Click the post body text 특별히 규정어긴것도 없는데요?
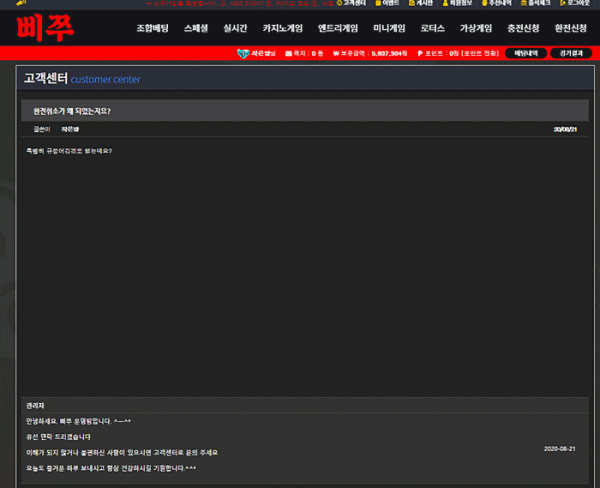The width and height of the screenshot is (600, 488). (69, 151)
